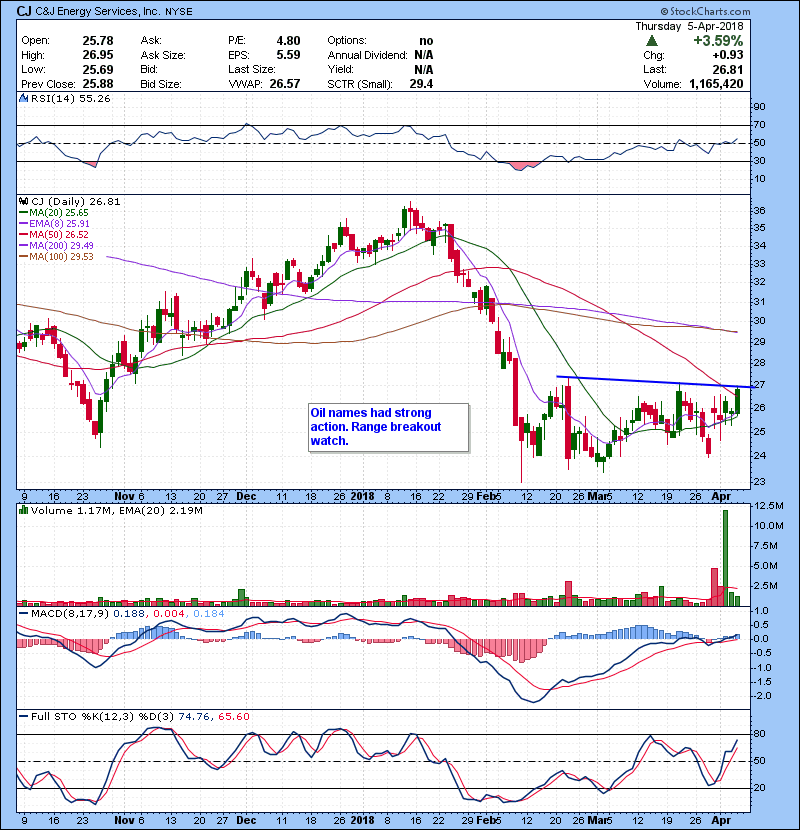Image resolution: width=800 pixels, height=830 pixels.
Task: Click the Options value no
Action: 426,41
